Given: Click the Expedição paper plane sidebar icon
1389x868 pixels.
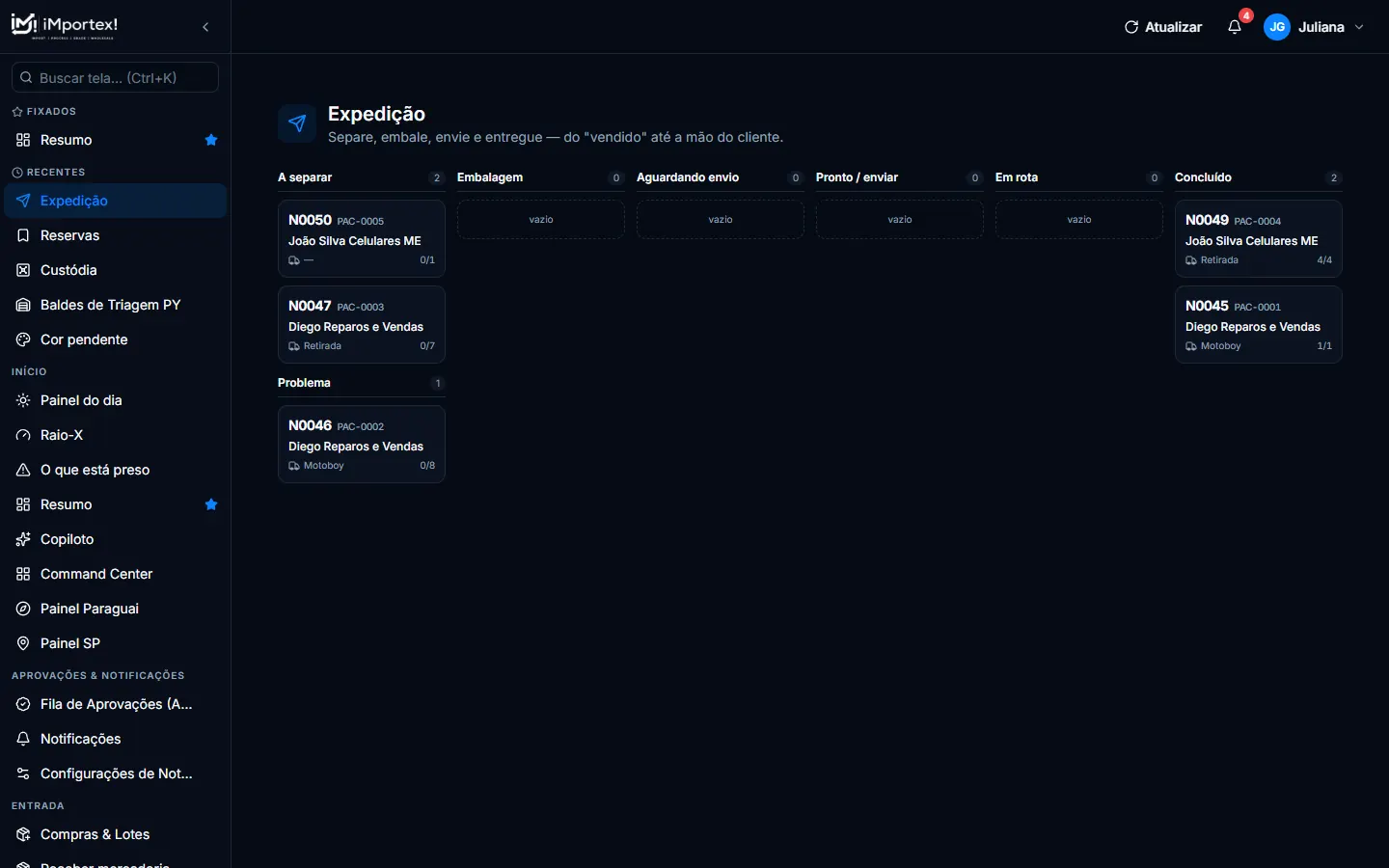Looking at the screenshot, I should tap(23, 201).
